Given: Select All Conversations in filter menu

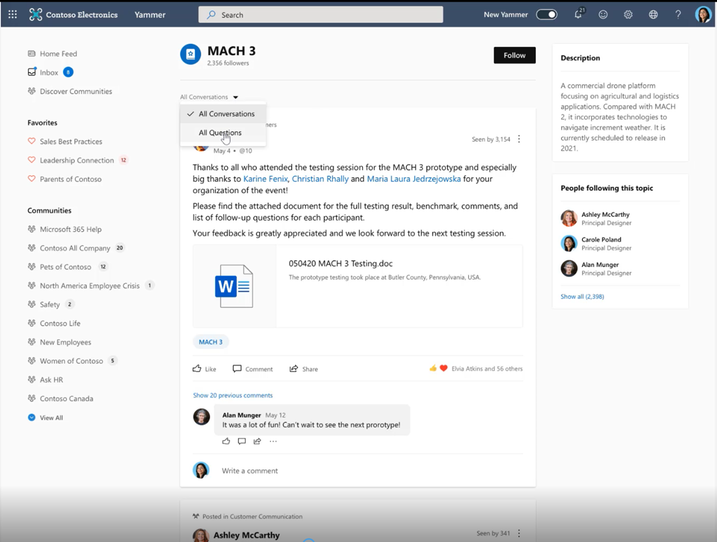Looking at the screenshot, I should [x=223, y=113].
